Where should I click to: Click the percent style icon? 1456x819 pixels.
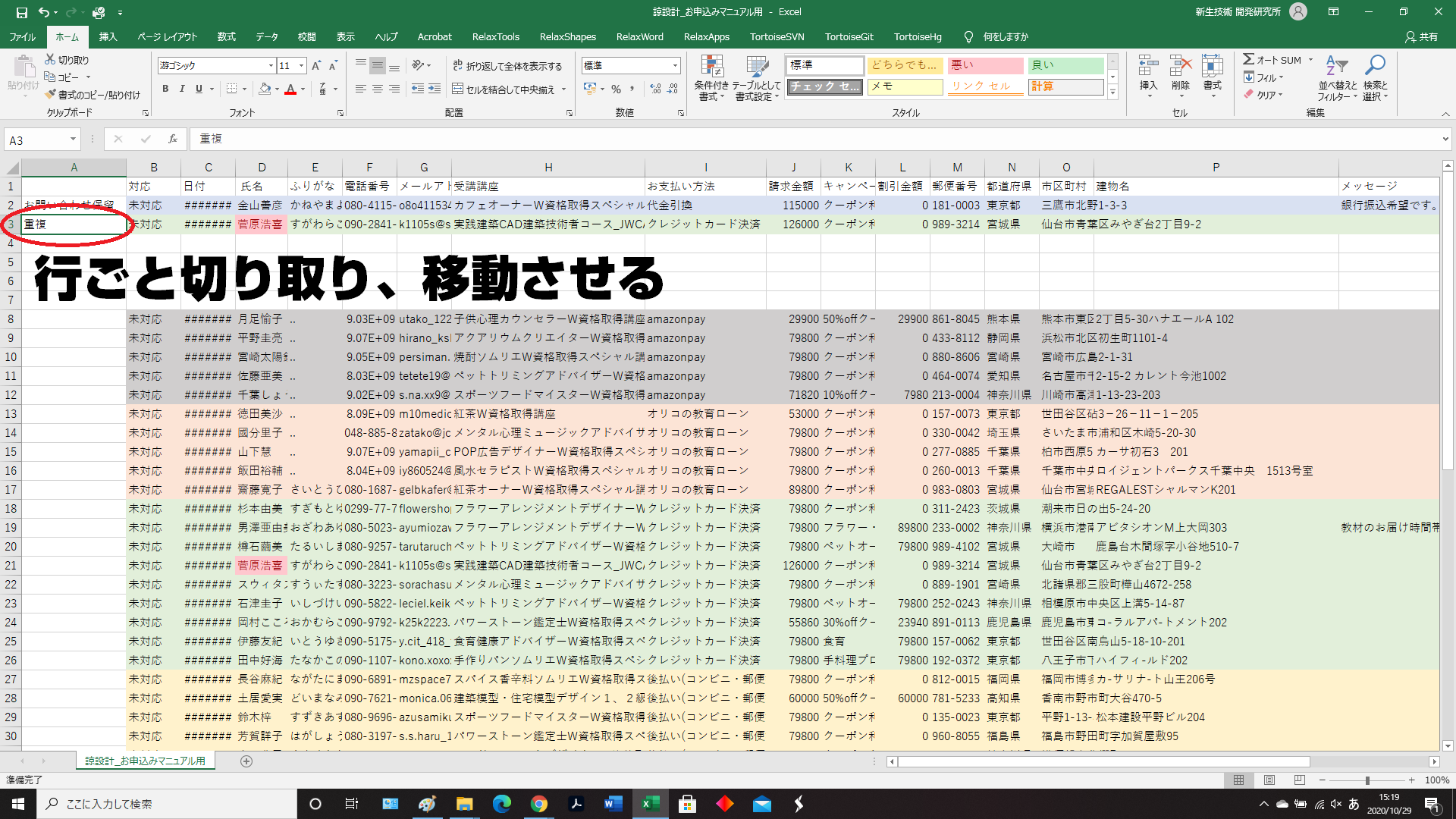point(616,89)
